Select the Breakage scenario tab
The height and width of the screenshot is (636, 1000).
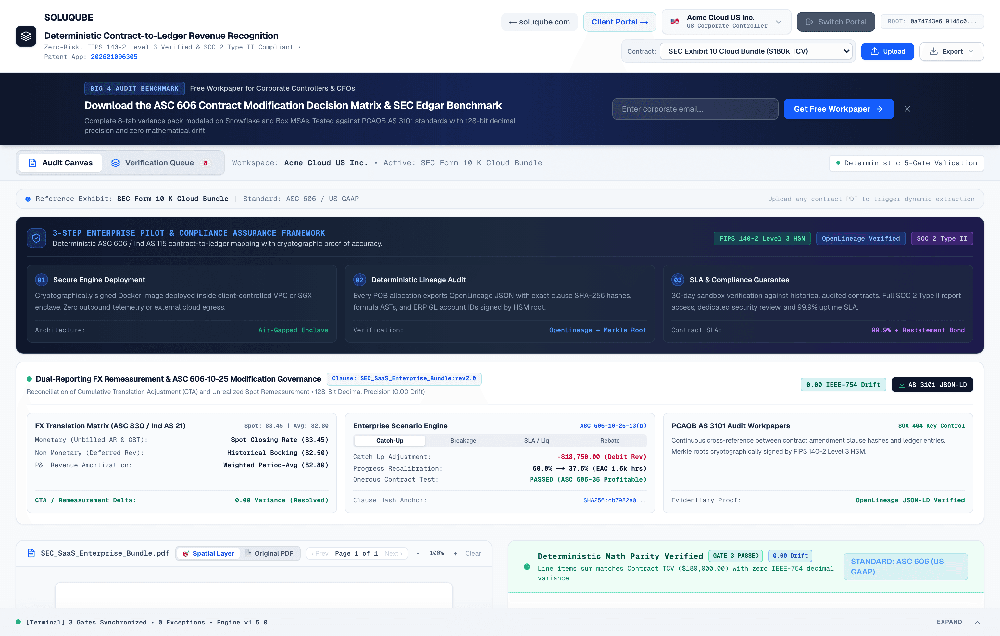464,441
